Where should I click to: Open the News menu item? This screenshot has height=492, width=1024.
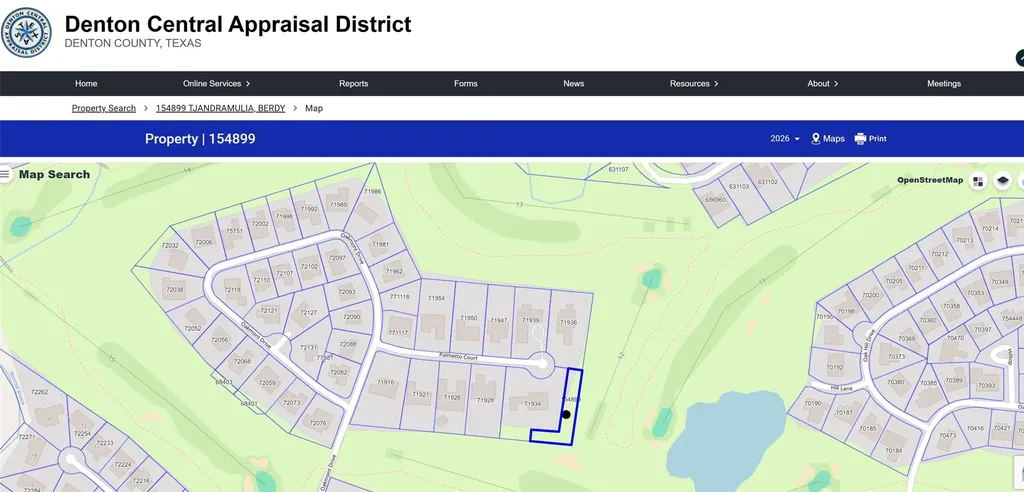[x=573, y=84]
